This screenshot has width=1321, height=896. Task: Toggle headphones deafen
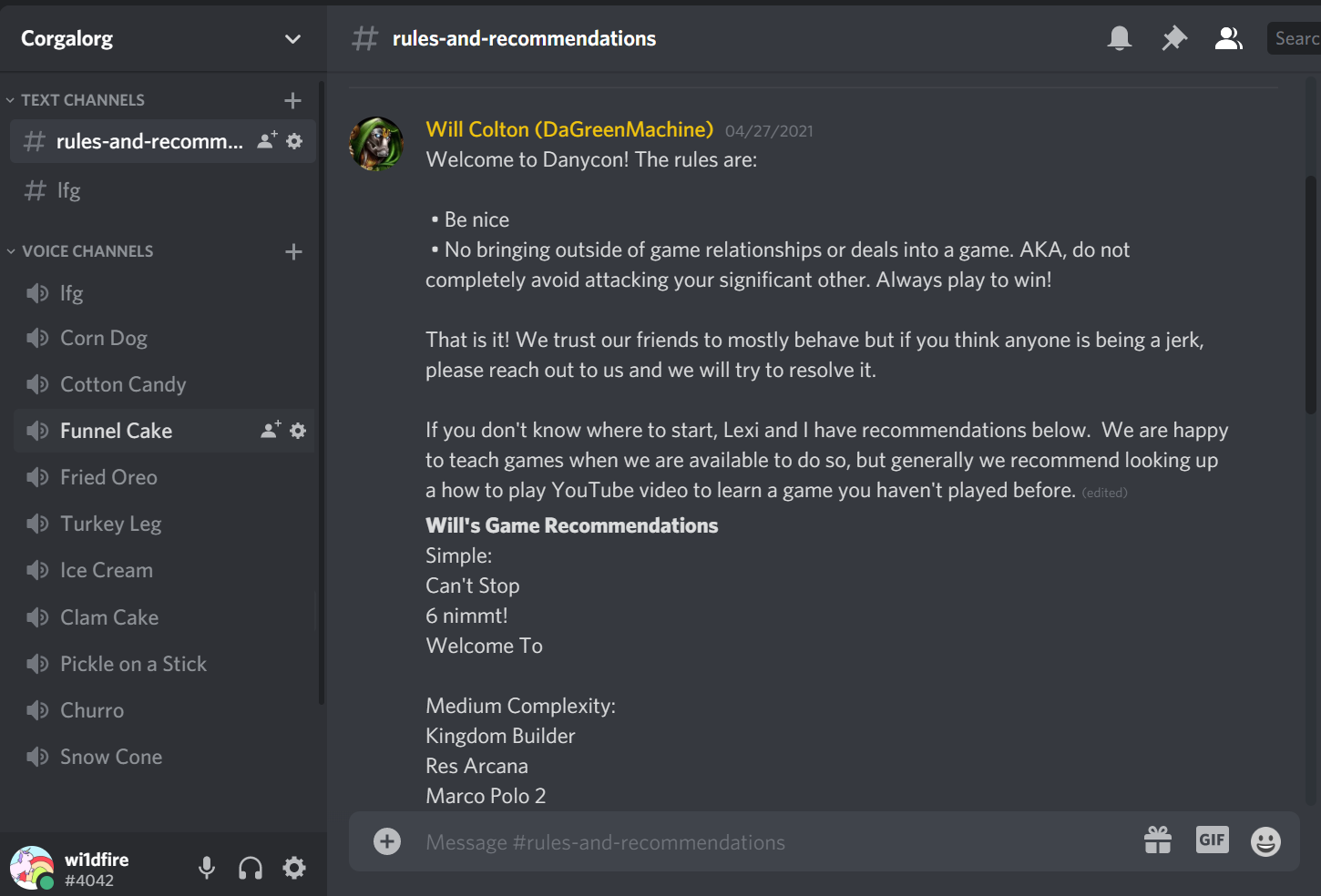click(x=251, y=868)
